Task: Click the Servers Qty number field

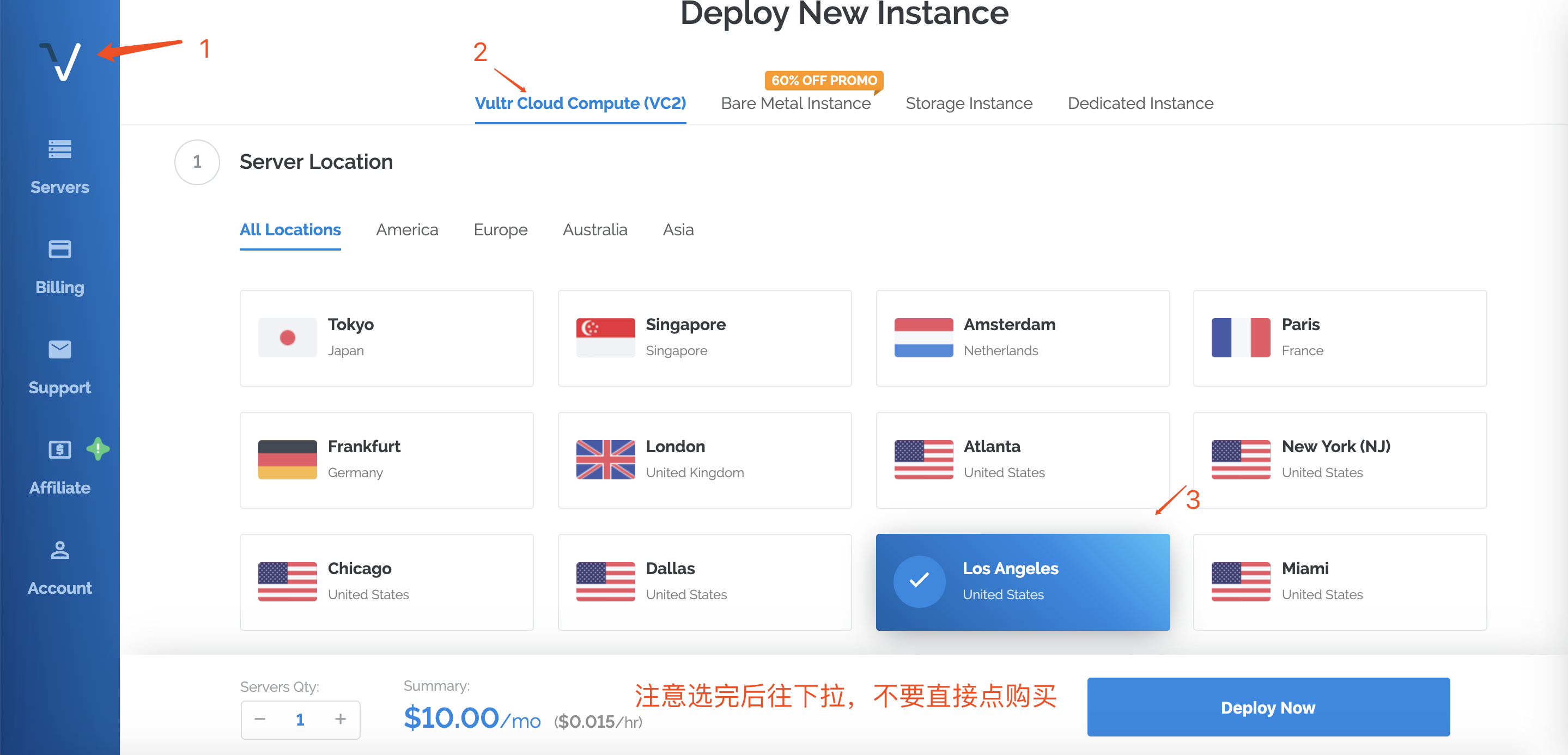Action: click(x=300, y=720)
